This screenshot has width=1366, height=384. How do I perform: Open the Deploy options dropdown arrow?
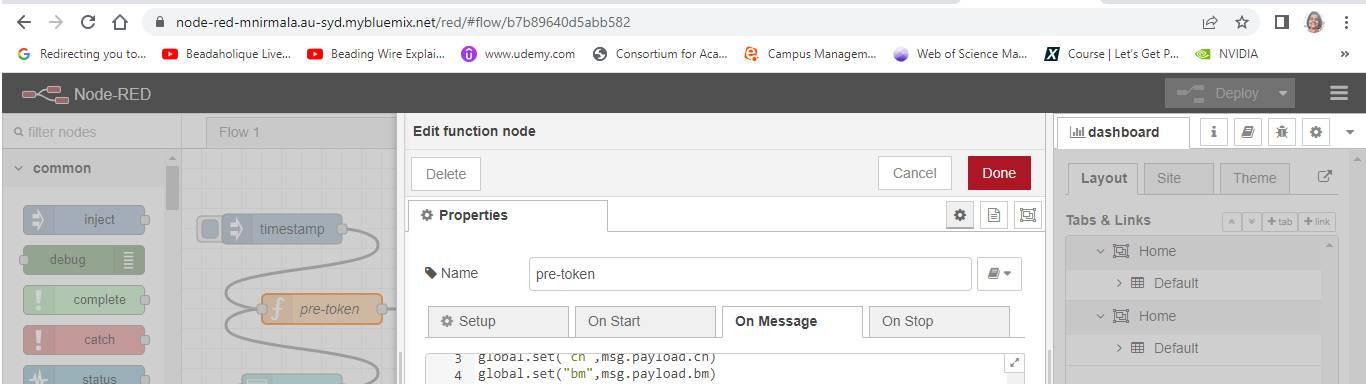pyautogui.click(x=1282, y=93)
